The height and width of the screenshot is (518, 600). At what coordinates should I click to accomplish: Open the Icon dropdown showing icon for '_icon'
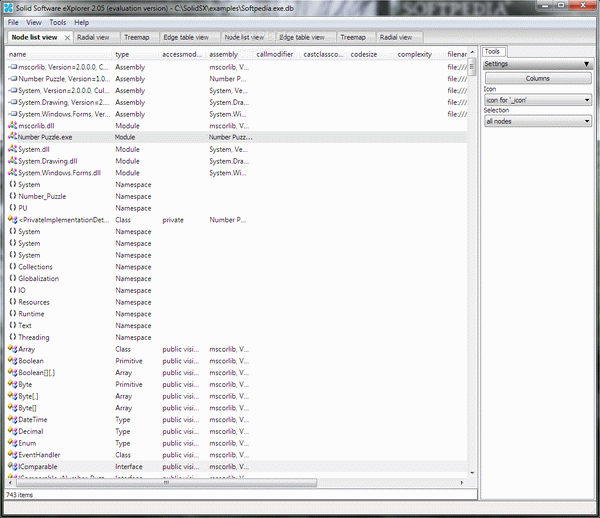(537, 100)
